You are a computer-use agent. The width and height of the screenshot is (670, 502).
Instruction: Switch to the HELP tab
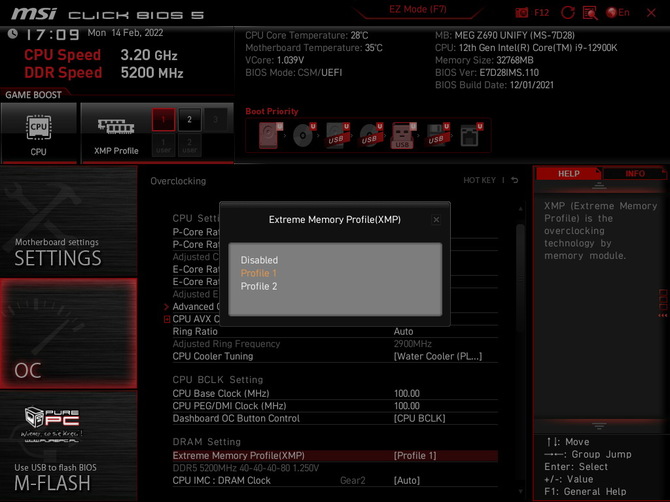pos(568,173)
